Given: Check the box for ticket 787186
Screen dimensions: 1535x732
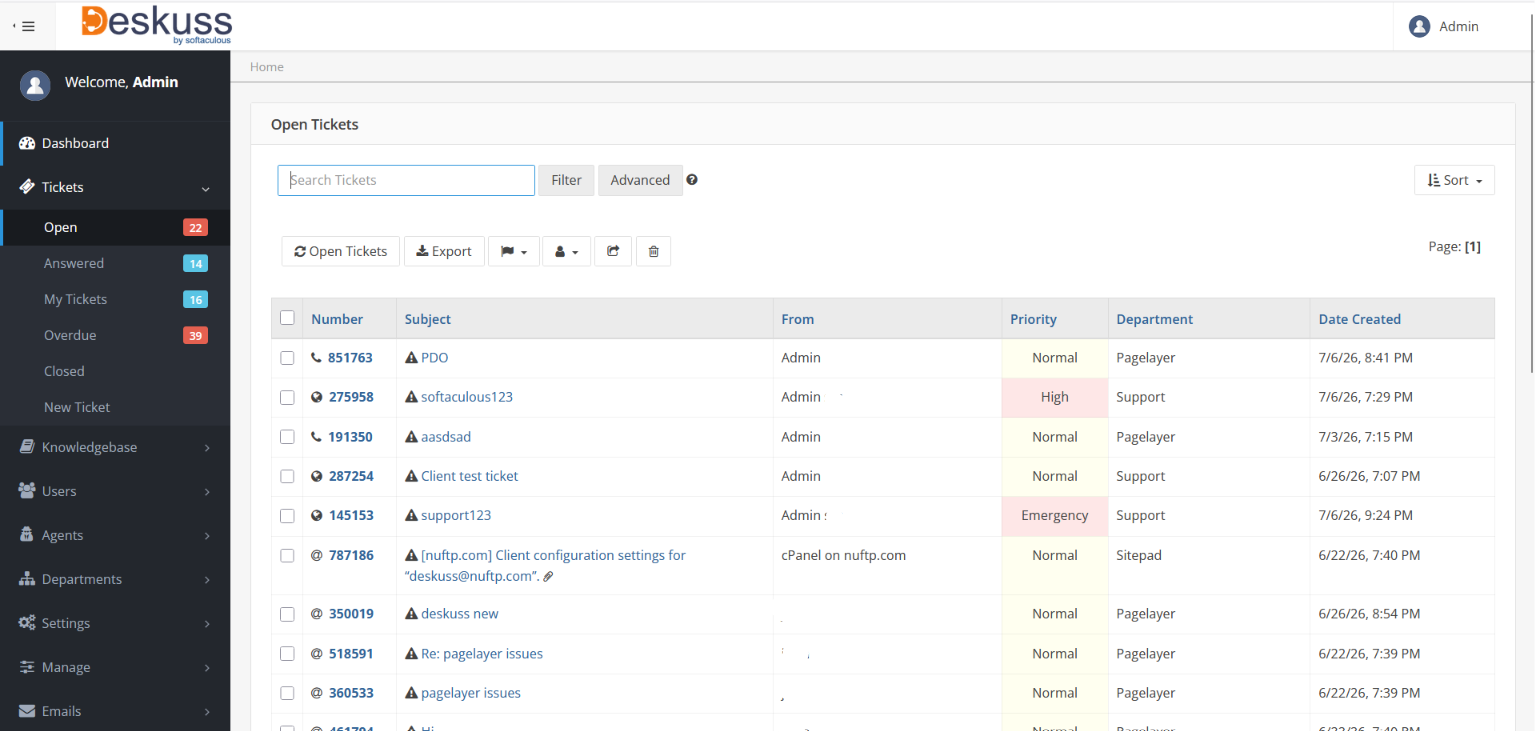Looking at the screenshot, I should 287,555.
